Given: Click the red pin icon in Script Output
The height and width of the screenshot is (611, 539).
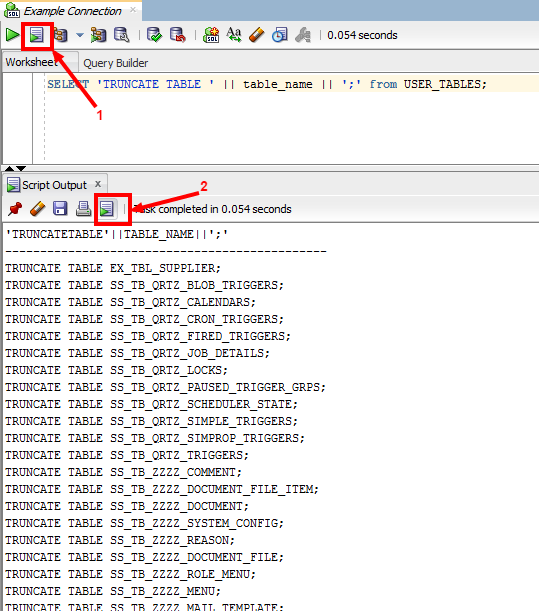Looking at the screenshot, I should click(15, 209).
